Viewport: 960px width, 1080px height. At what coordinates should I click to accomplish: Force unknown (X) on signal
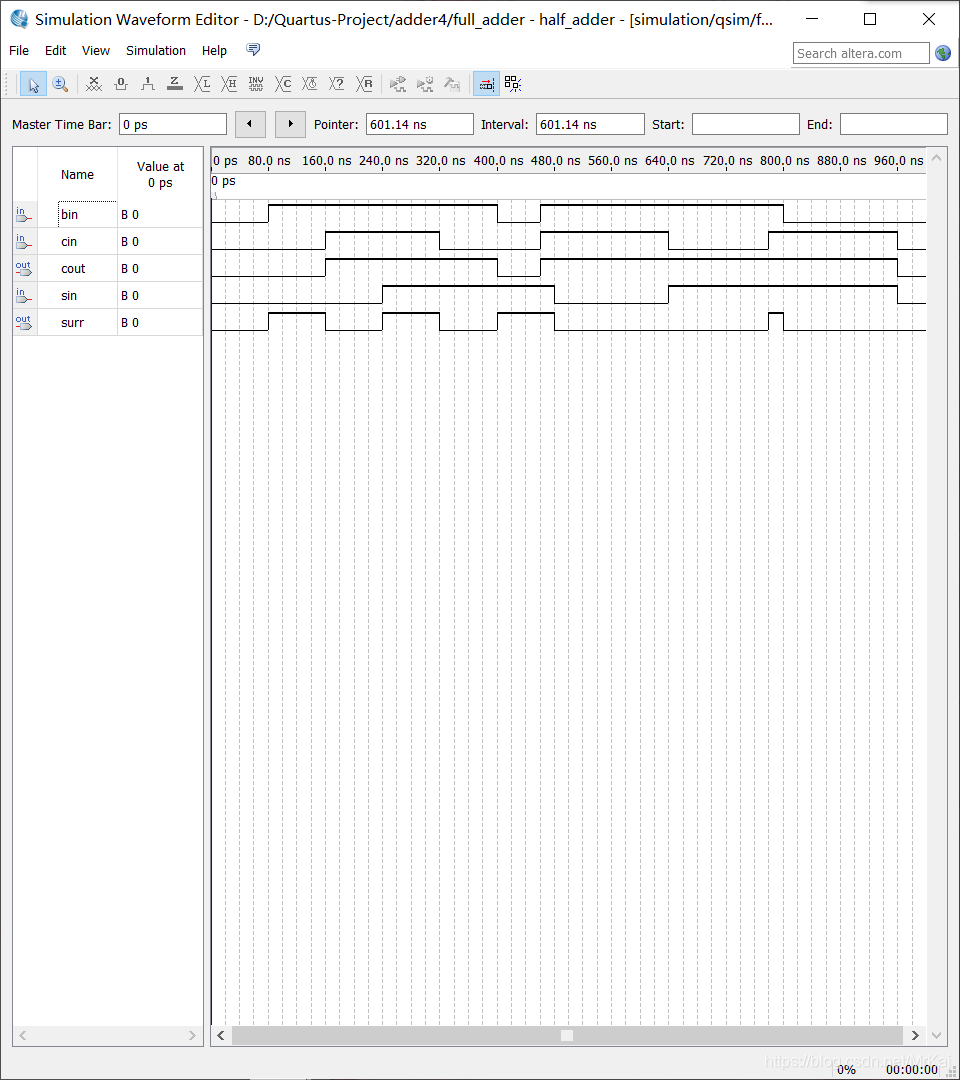[94, 84]
